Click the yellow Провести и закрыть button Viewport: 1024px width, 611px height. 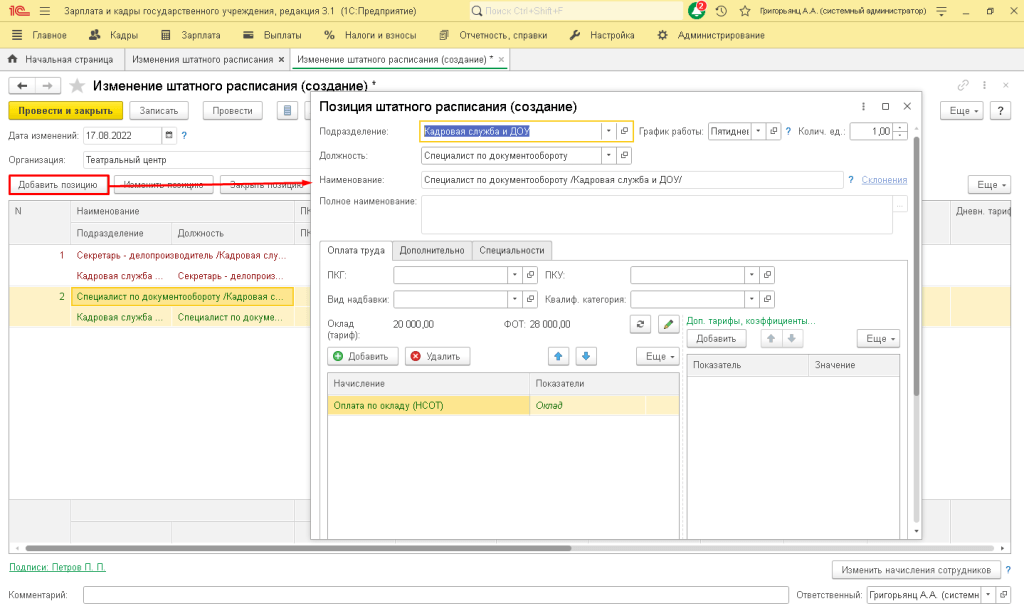click(x=65, y=111)
